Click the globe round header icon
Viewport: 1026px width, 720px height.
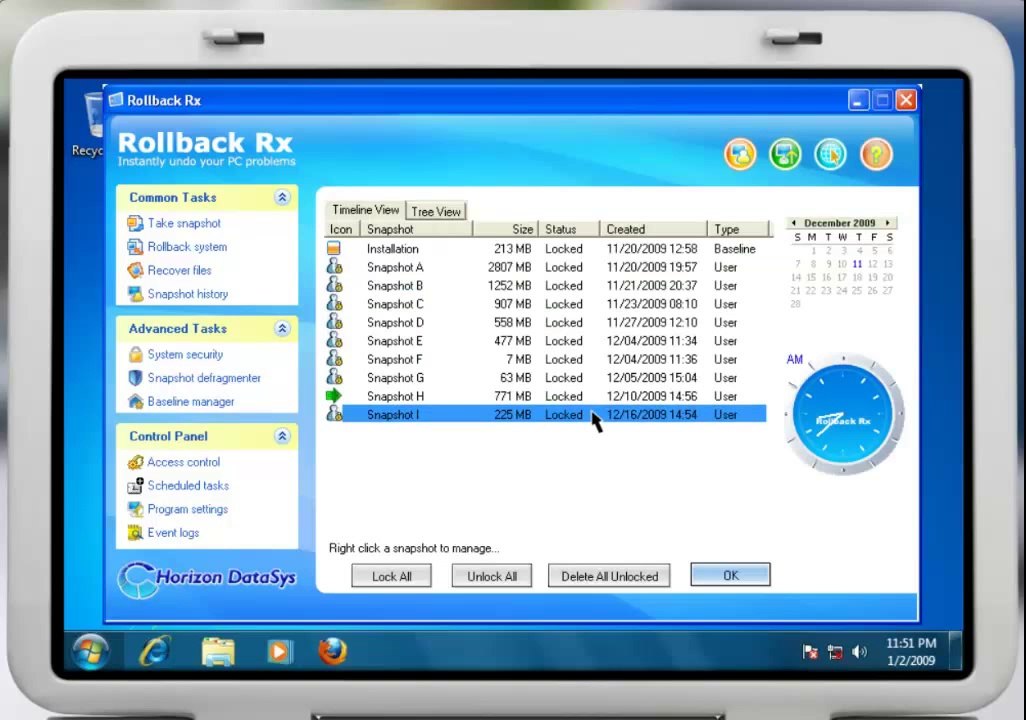coord(830,154)
